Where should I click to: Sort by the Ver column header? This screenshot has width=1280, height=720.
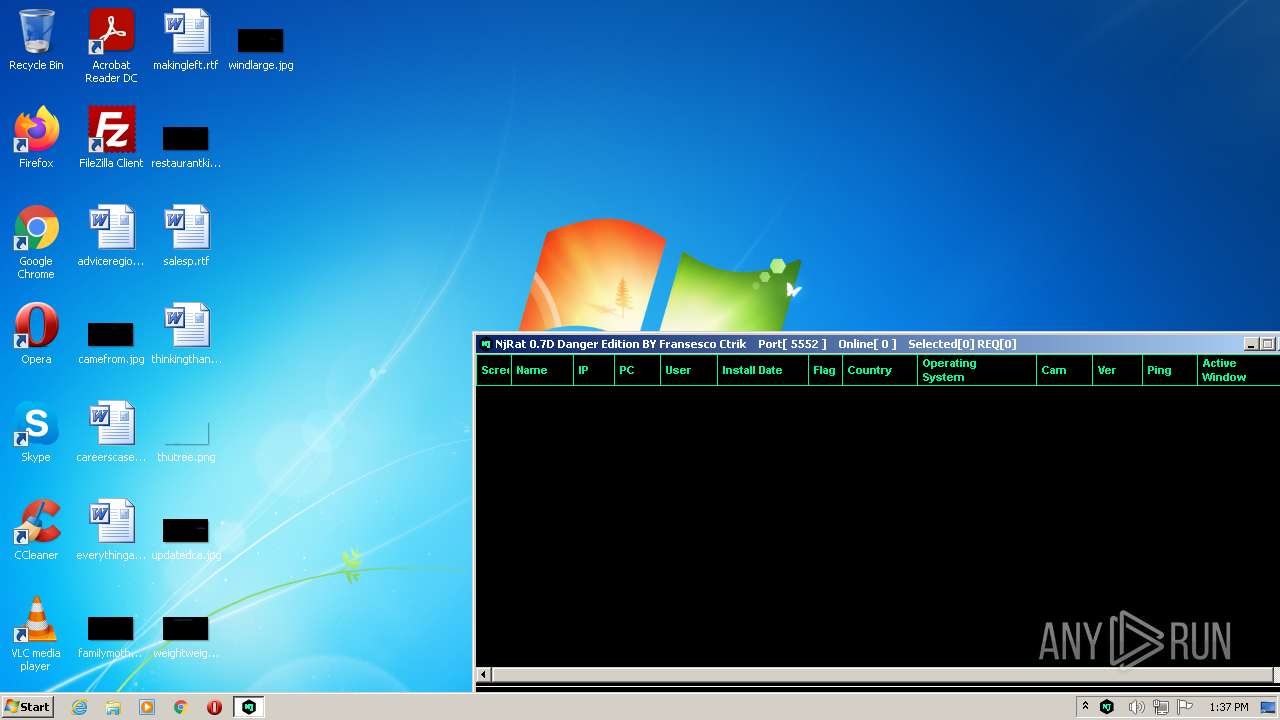click(x=1118, y=370)
